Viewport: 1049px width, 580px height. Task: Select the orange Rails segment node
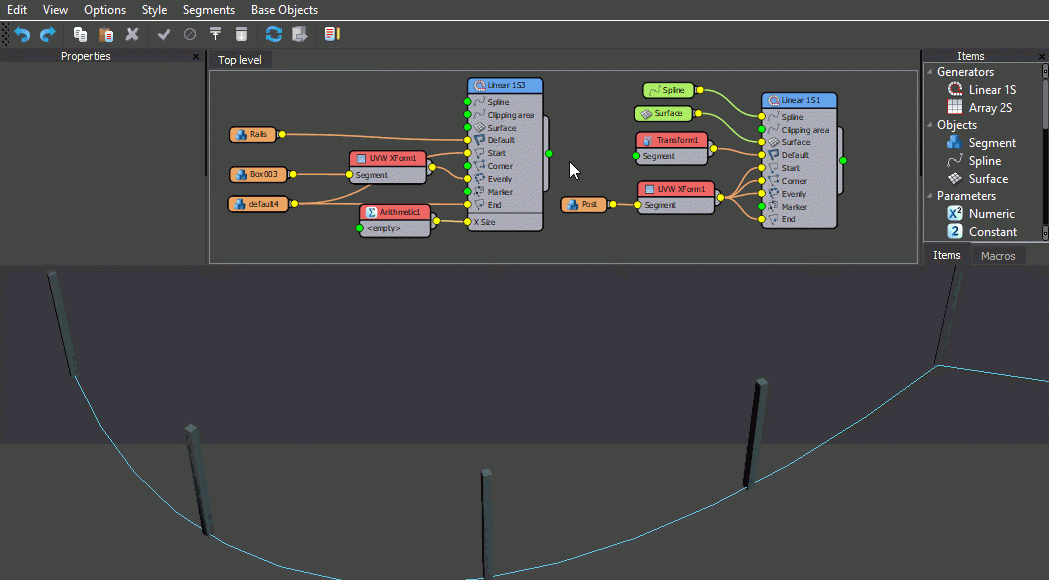pos(253,134)
